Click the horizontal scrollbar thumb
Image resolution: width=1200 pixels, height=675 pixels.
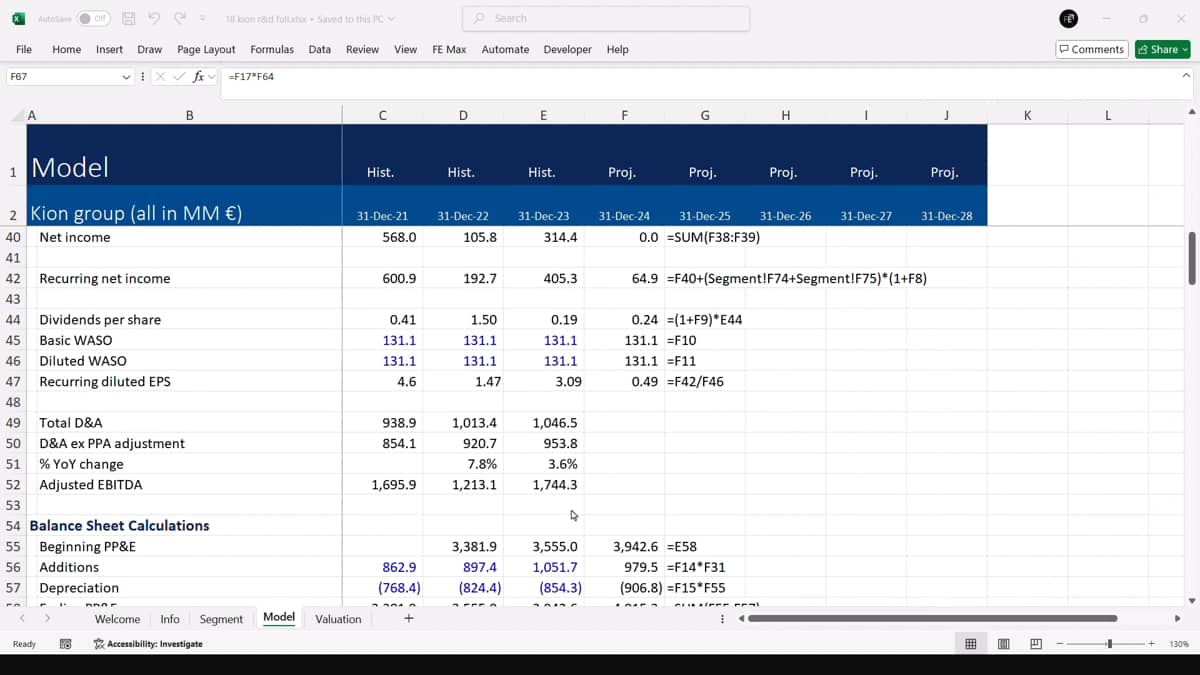coord(932,619)
